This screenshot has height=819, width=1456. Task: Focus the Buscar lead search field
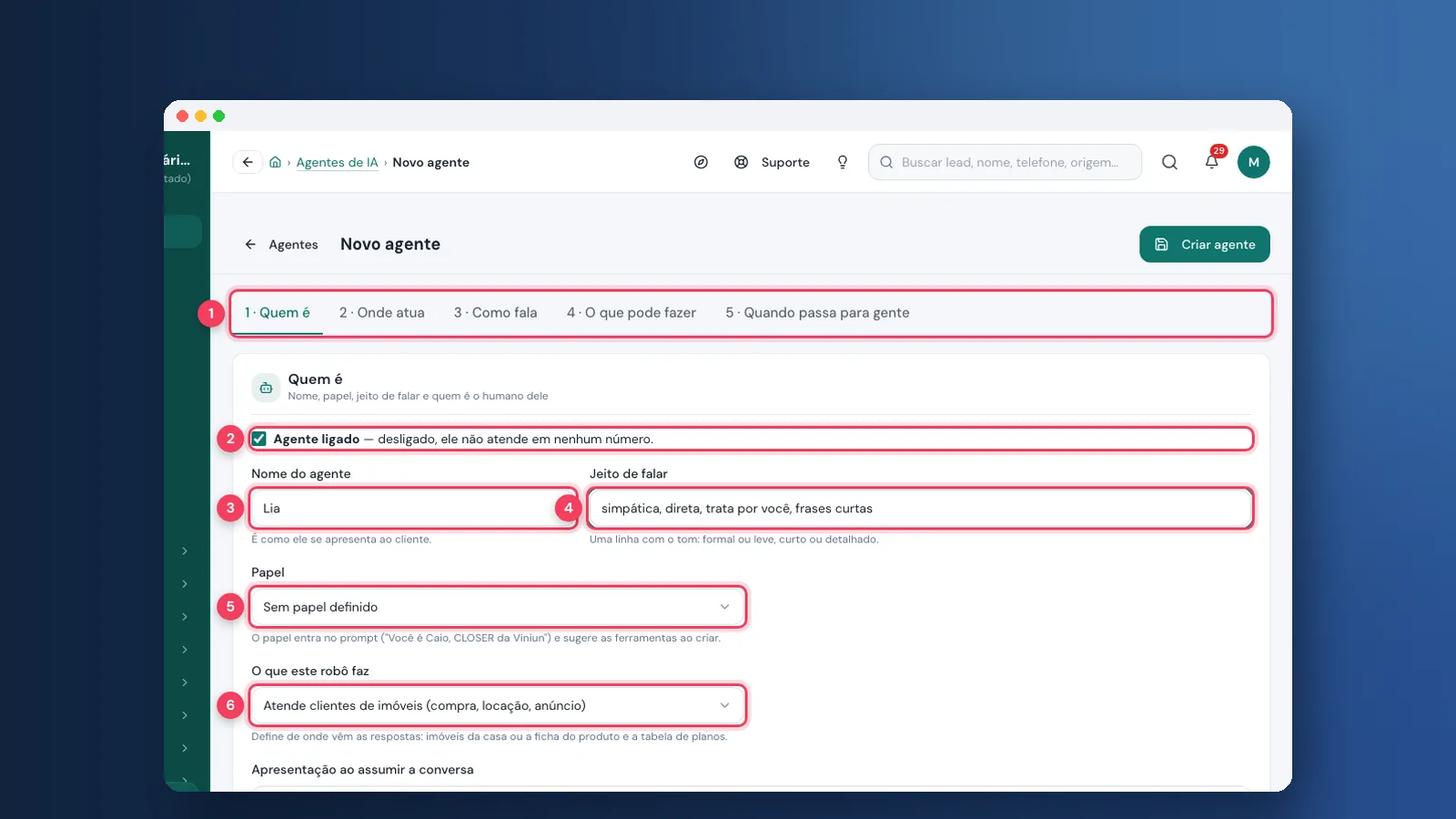coord(1005,162)
